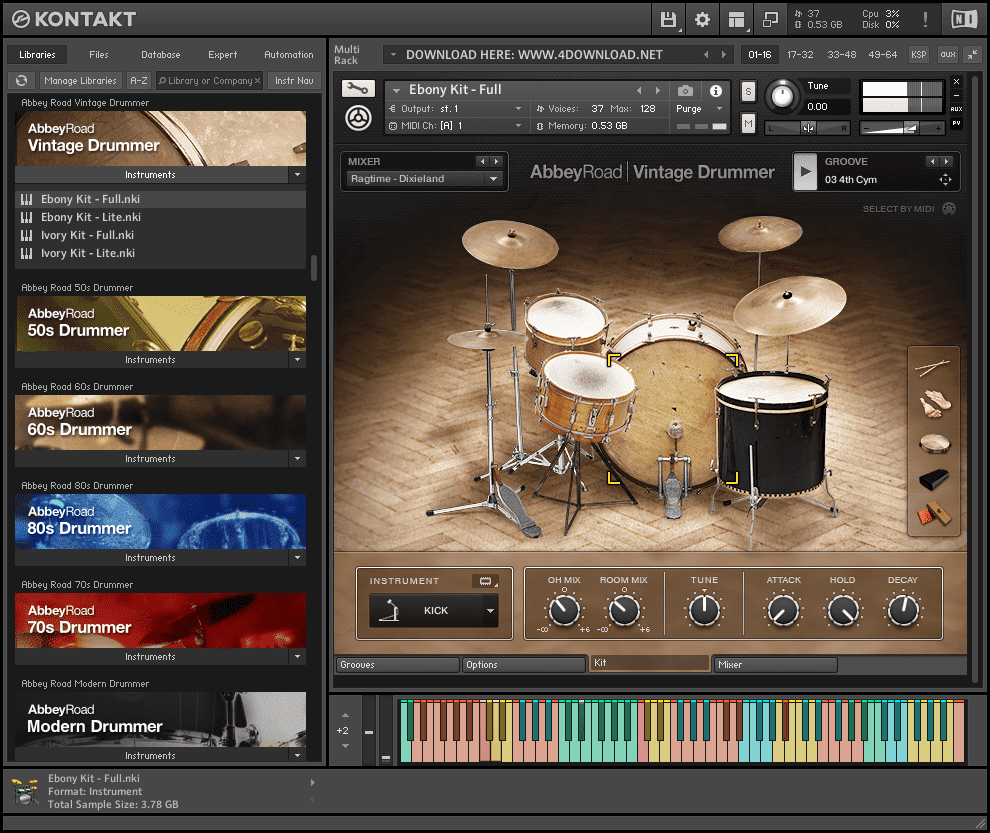Play the 03 4th Cym groove
The height and width of the screenshot is (833, 990).
click(x=805, y=171)
